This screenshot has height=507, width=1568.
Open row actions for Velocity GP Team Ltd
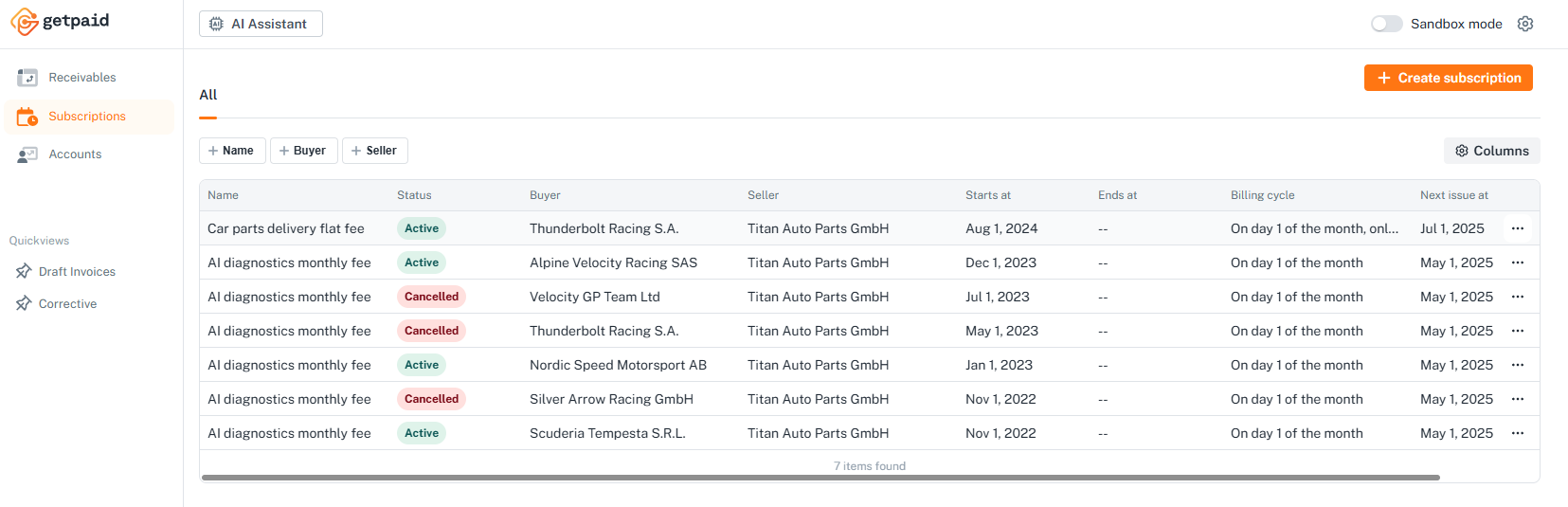click(1518, 297)
